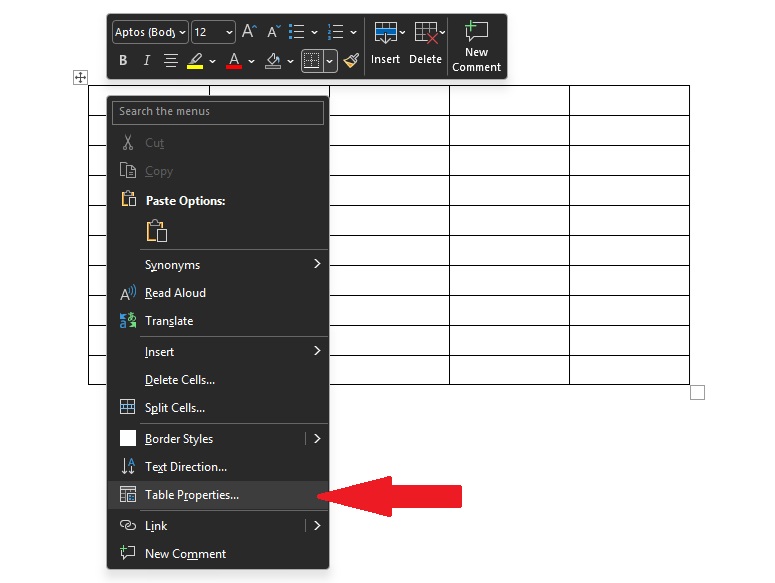The image size is (775, 583).
Task: Choose Translate from context menu
Action: (x=218, y=321)
